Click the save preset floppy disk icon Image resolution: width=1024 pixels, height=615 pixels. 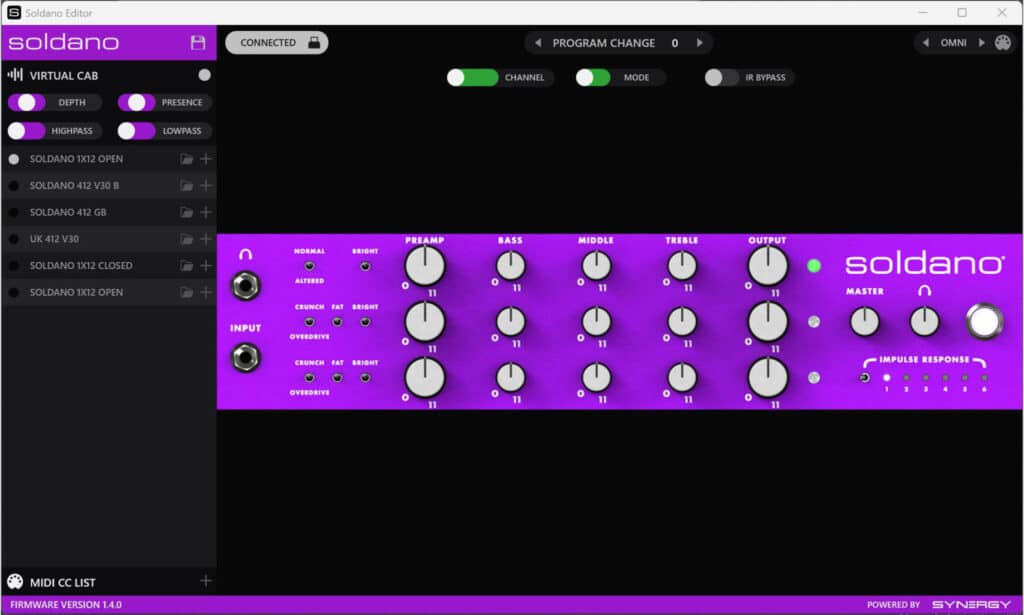pyautogui.click(x=198, y=42)
